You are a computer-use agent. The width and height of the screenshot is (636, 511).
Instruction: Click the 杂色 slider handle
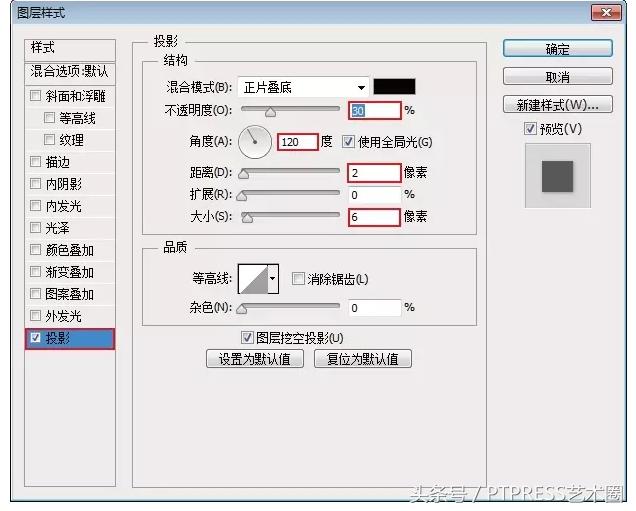click(242, 309)
